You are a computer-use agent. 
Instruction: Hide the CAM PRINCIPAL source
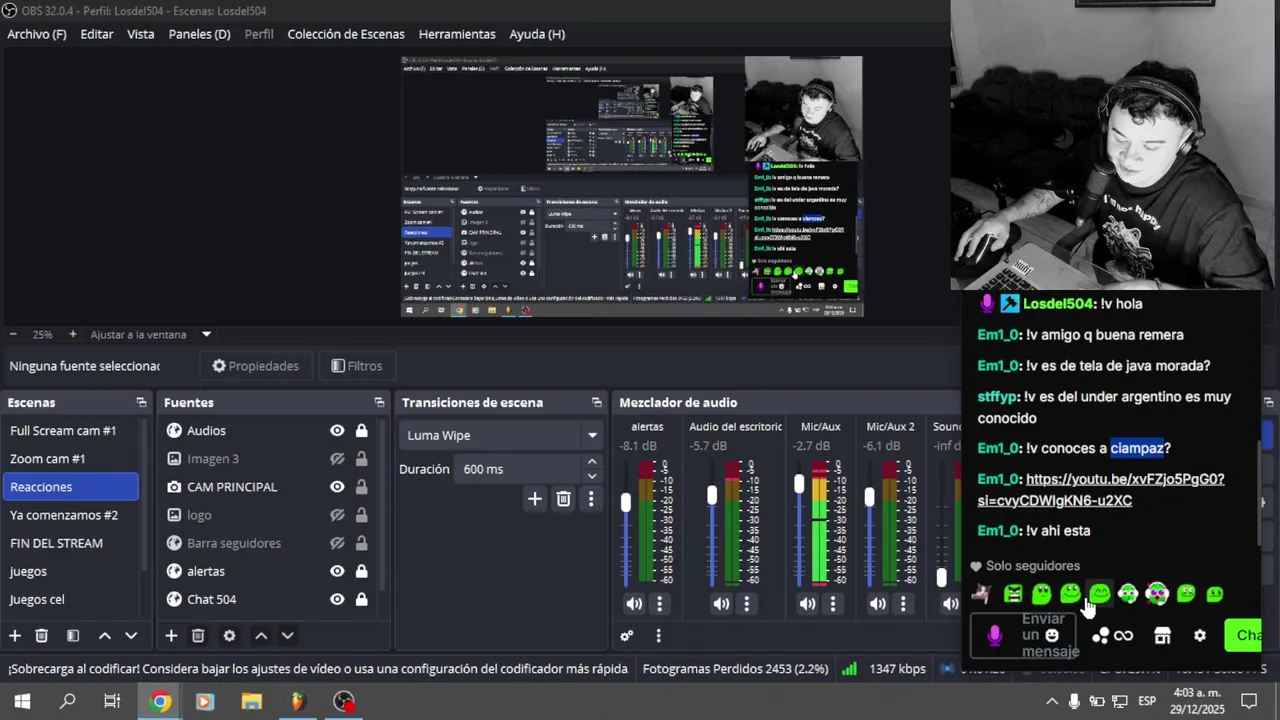tap(337, 487)
